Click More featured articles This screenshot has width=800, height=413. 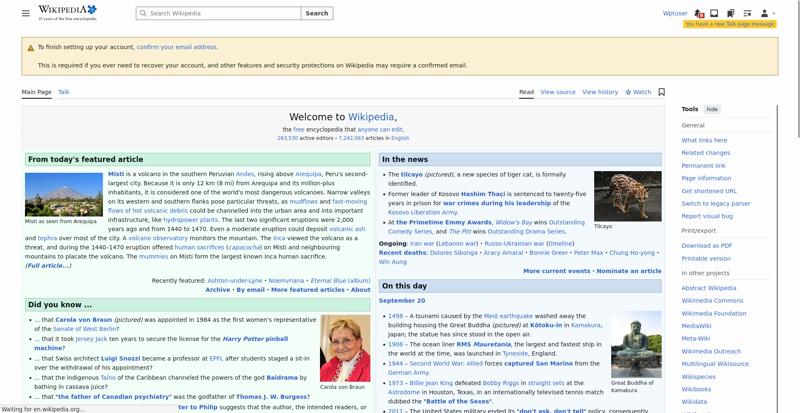[x=308, y=289]
